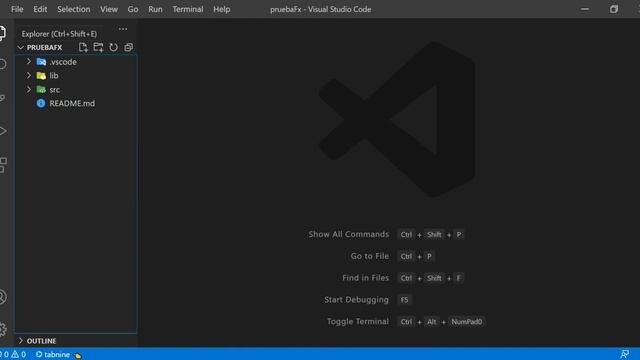This screenshot has width=640, height=360.
Task: Open the Manage gear icon
Action: pyautogui.click(x=2, y=329)
